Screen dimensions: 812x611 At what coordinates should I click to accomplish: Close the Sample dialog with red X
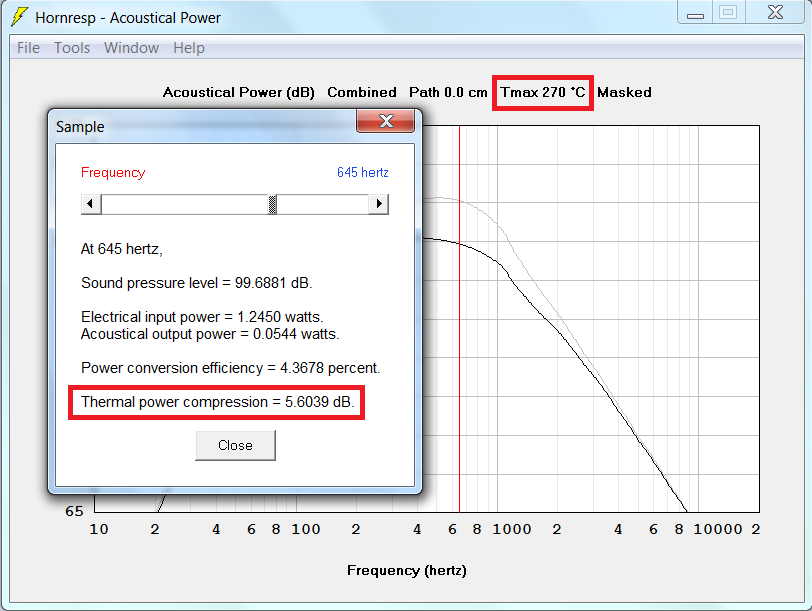tap(385, 121)
